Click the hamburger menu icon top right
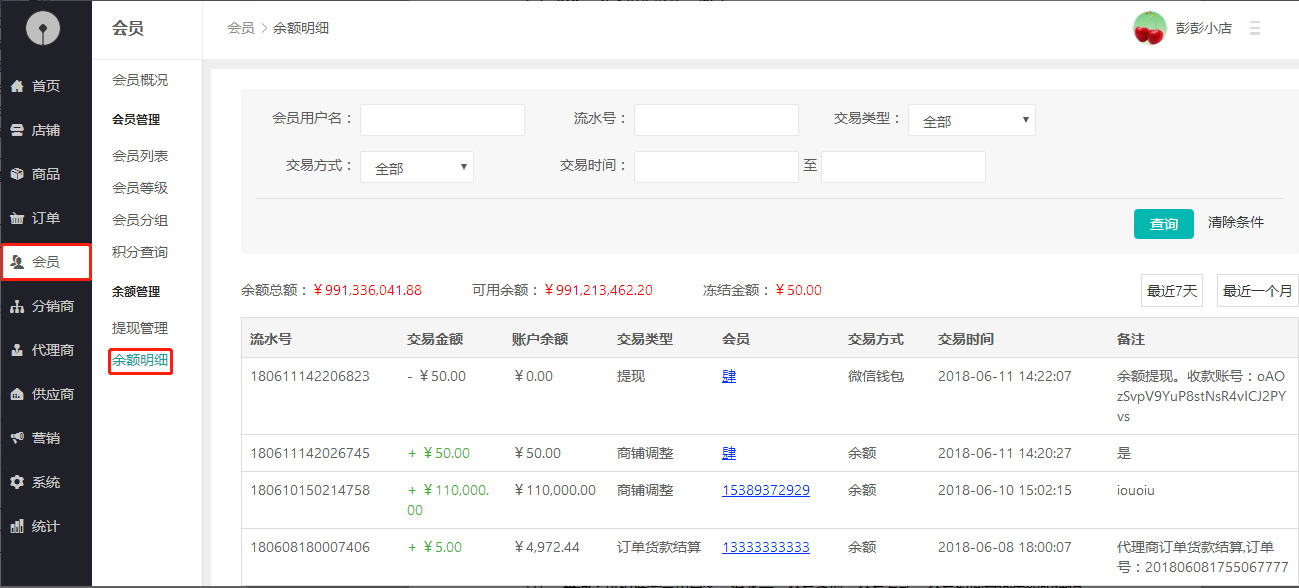The width and height of the screenshot is (1299, 588). (x=1254, y=28)
